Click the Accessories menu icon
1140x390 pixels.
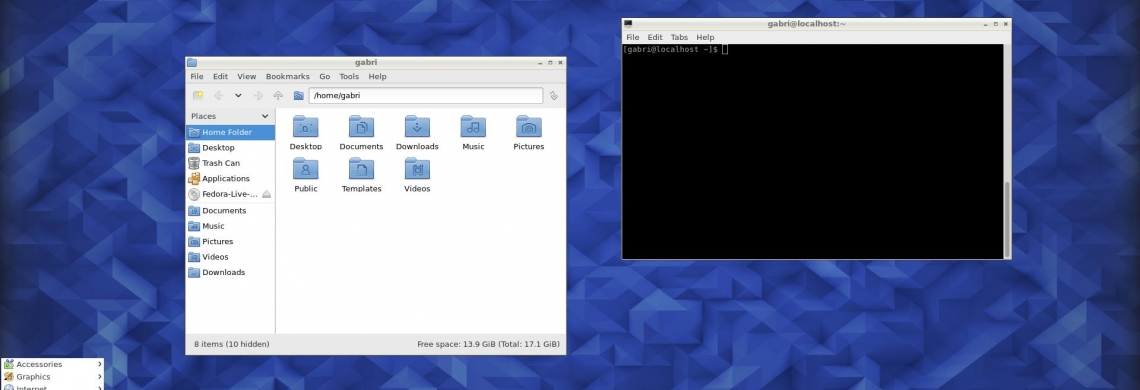click(9, 364)
